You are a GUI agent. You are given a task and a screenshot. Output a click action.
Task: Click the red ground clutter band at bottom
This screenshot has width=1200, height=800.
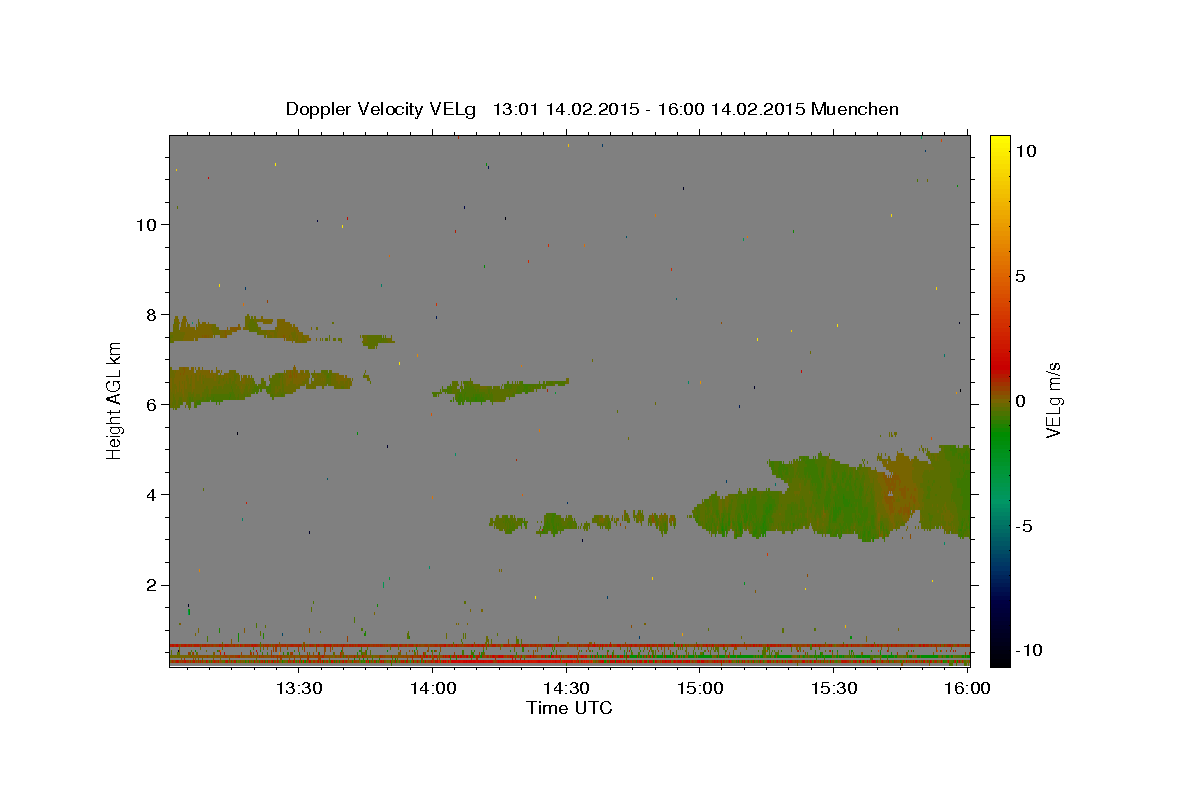click(569, 661)
